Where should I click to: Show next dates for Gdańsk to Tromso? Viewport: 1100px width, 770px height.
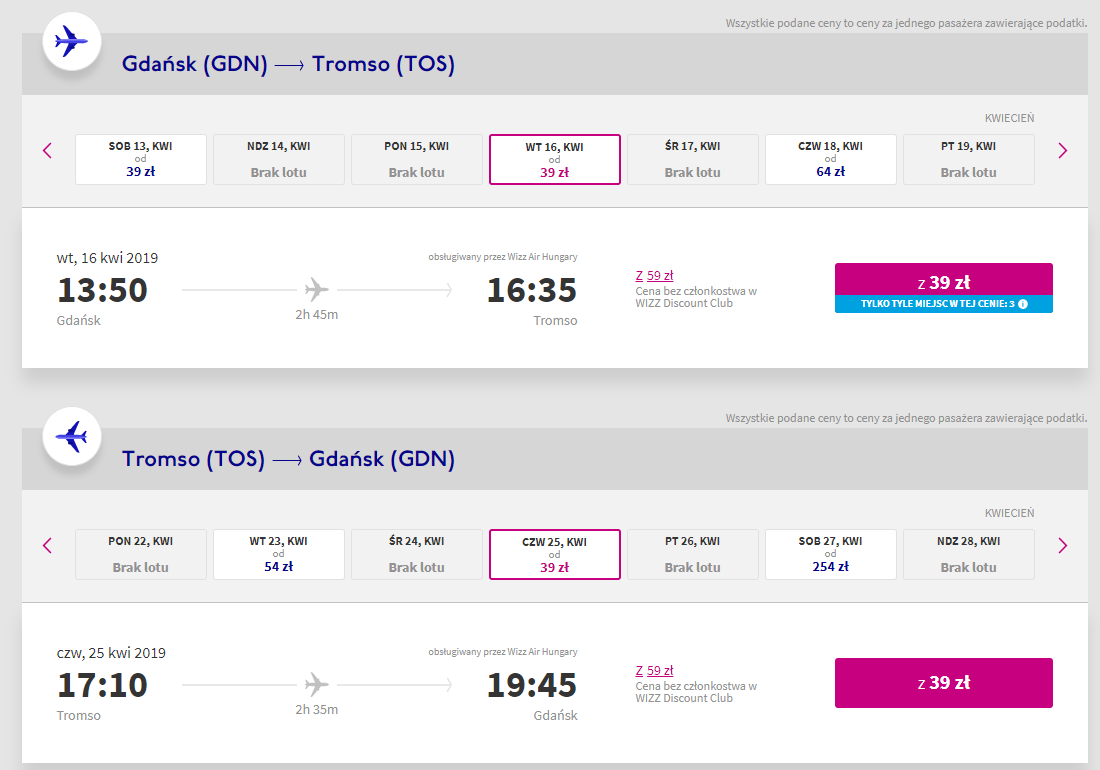(x=1062, y=151)
